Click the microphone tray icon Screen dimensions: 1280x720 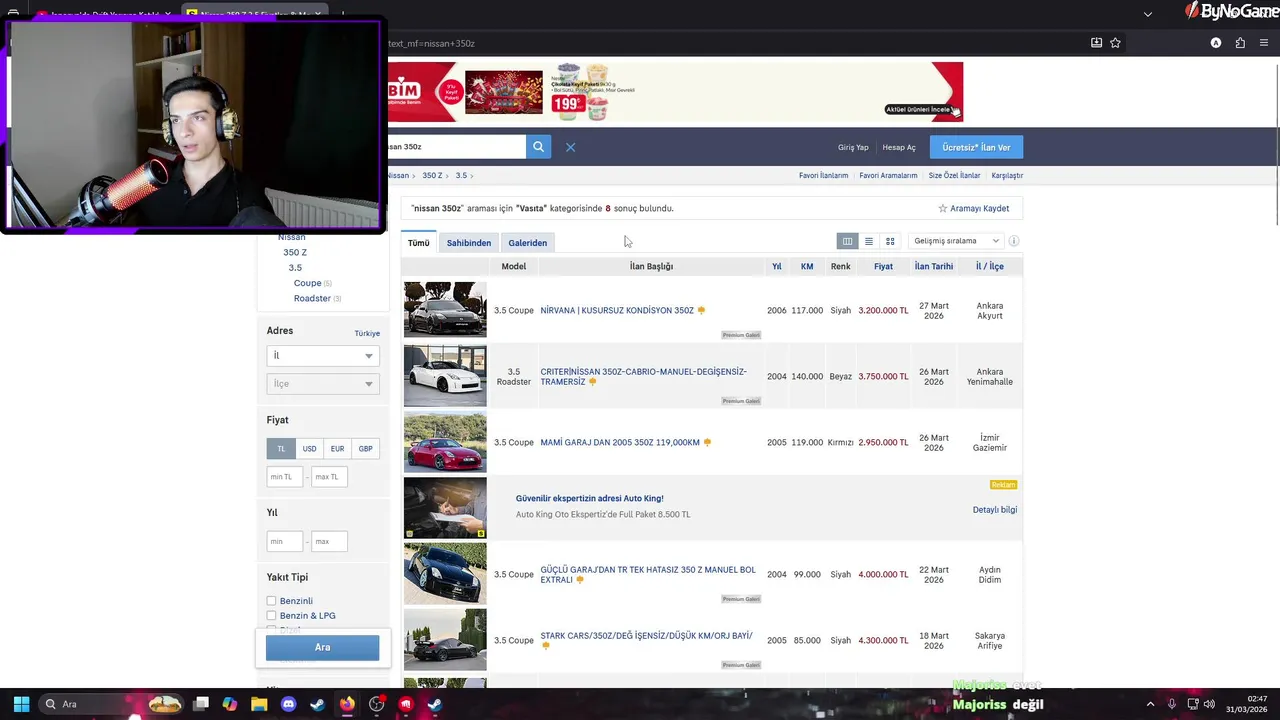click(1171, 704)
